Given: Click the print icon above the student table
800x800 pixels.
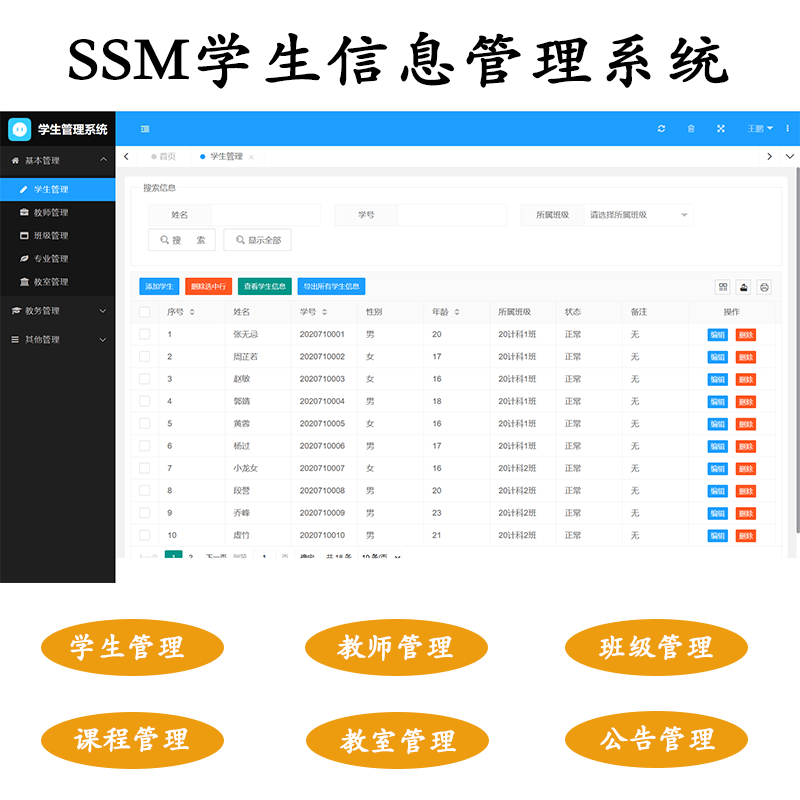Looking at the screenshot, I should (764, 287).
